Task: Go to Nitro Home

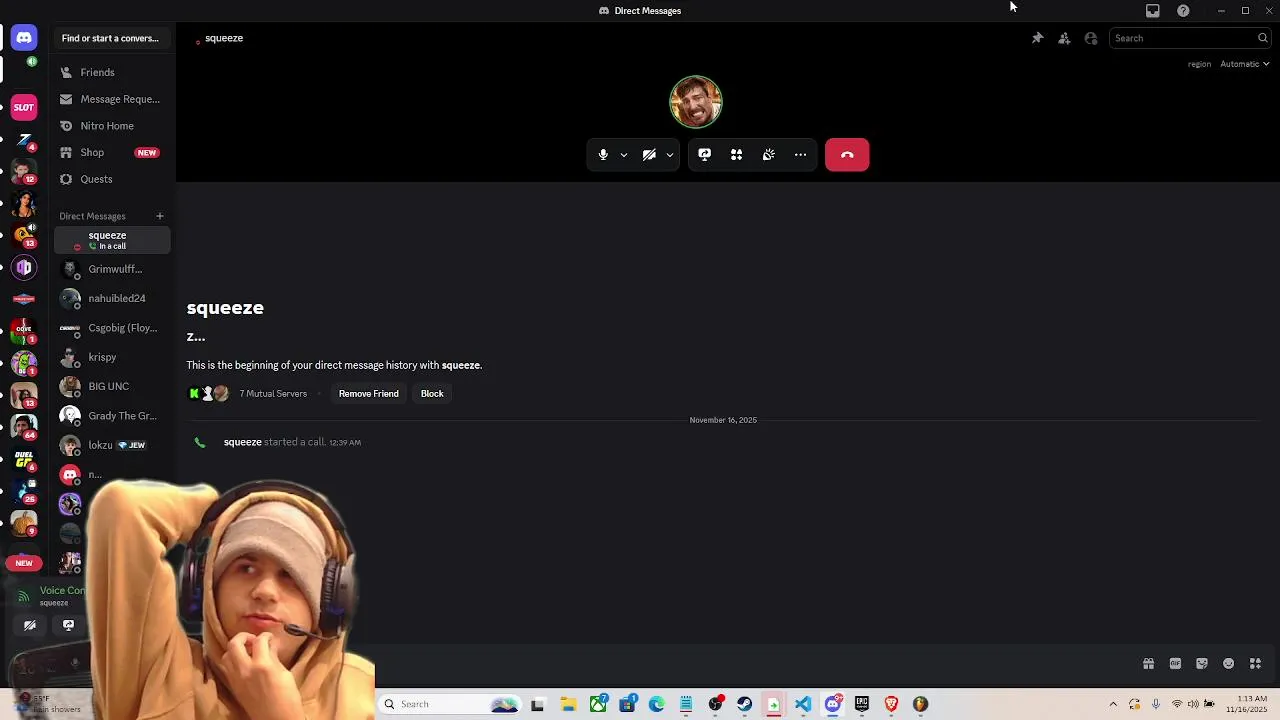Action: click(112, 126)
